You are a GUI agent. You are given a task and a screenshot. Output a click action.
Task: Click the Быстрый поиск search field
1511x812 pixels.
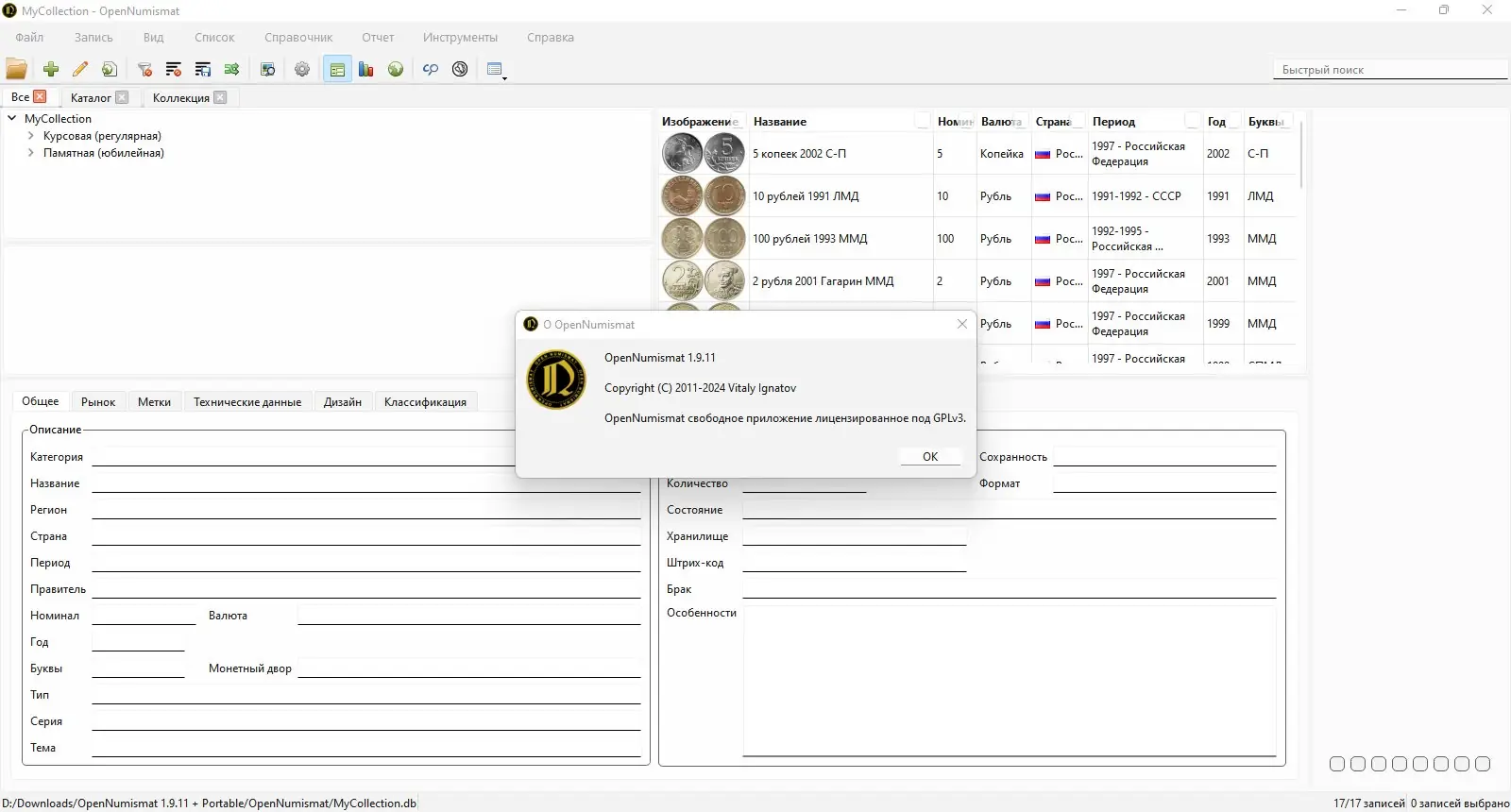(1389, 70)
